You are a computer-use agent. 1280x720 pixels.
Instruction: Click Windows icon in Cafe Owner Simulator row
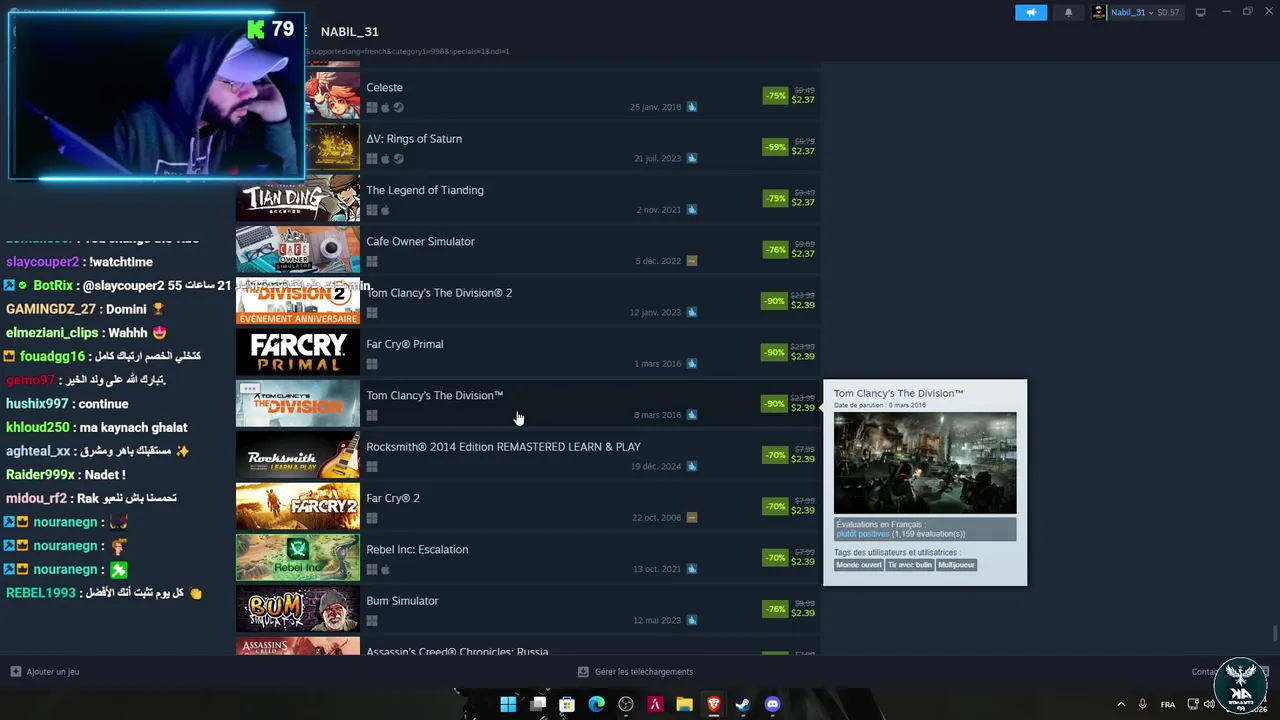click(372, 262)
